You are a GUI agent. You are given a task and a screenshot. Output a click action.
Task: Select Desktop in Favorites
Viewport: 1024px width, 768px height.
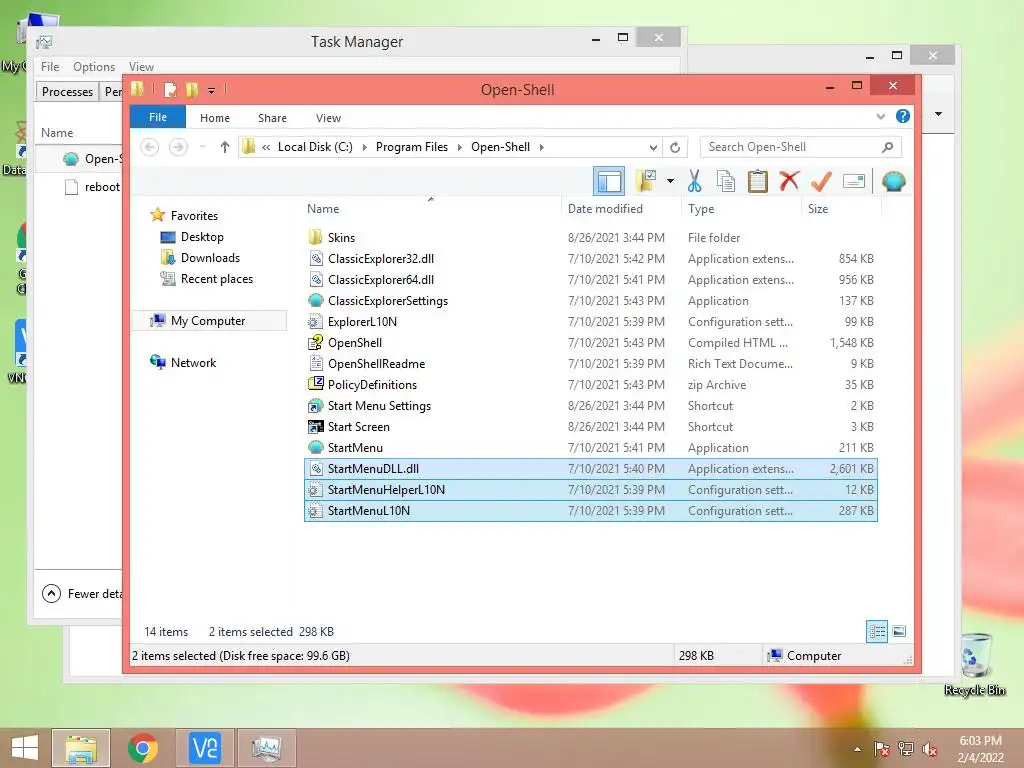point(202,237)
